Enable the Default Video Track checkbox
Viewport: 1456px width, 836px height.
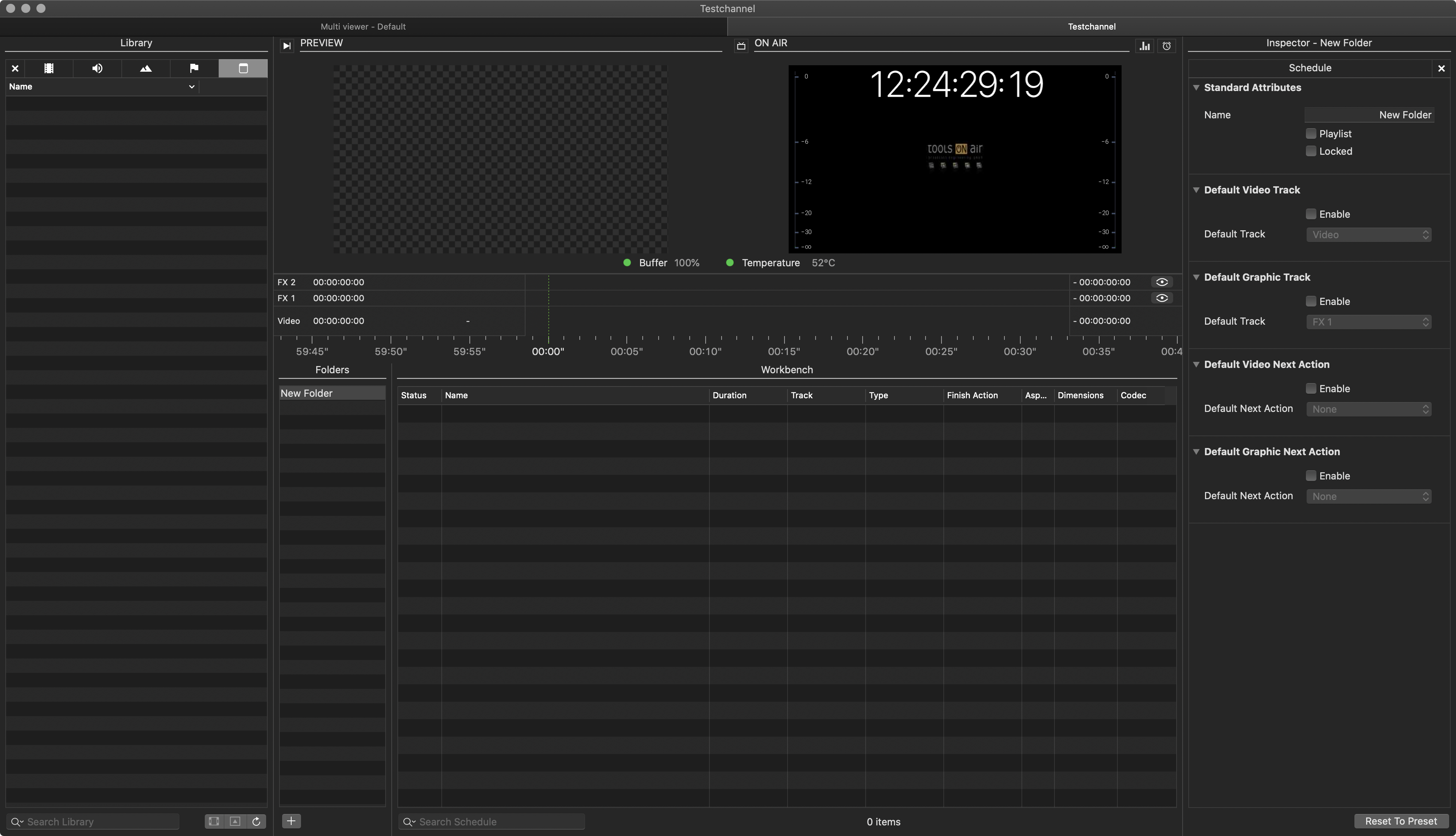coord(1311,214)
